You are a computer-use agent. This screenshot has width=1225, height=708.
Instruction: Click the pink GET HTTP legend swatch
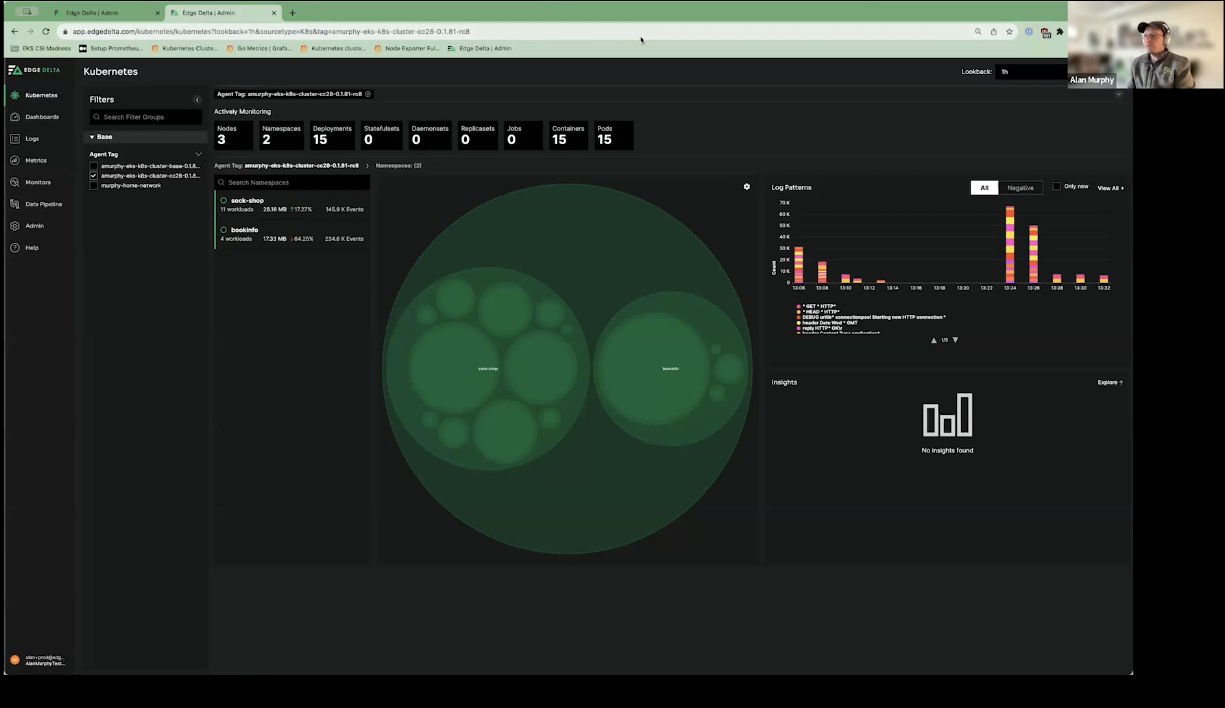point(798,305)
